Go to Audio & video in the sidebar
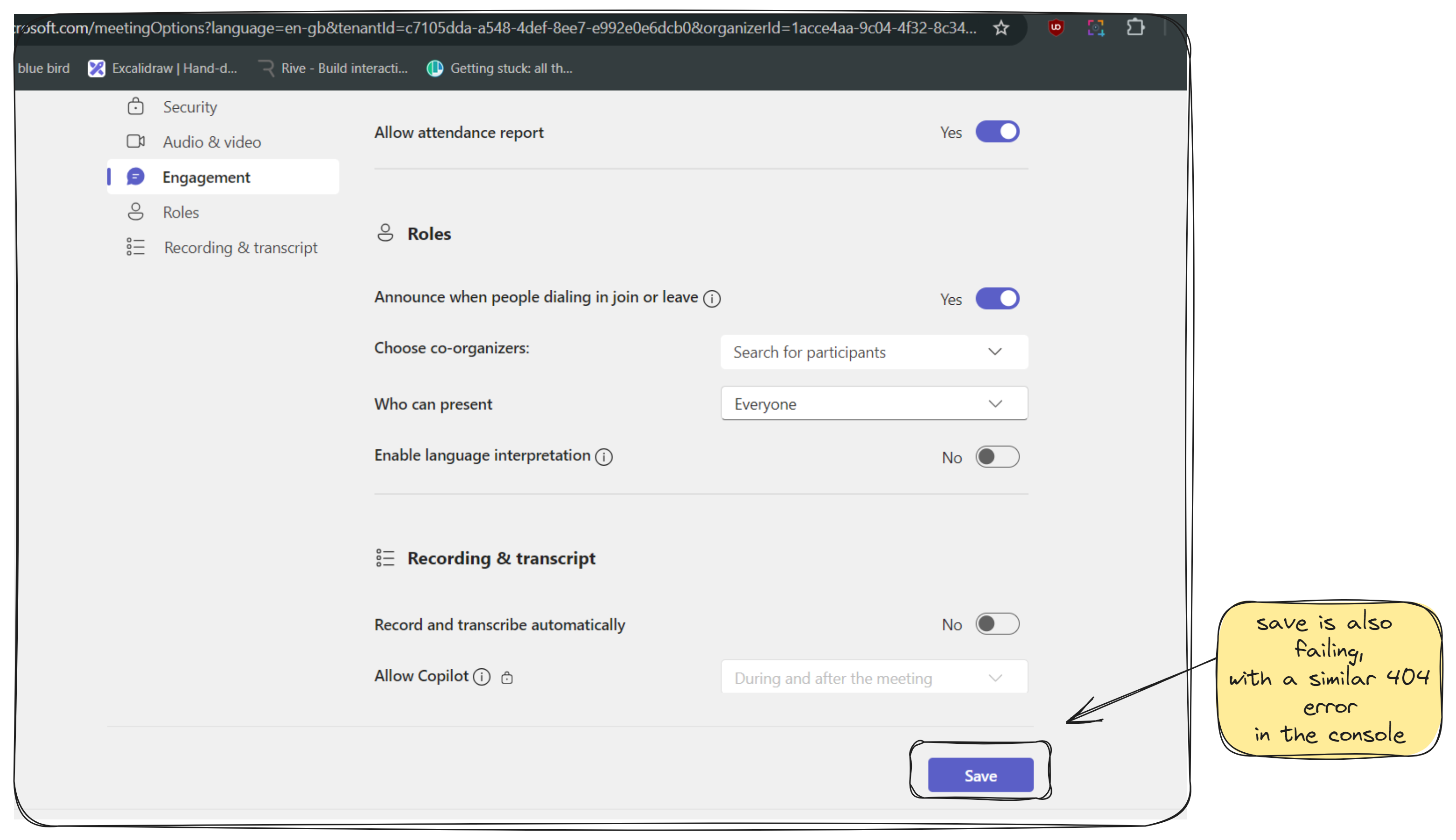 223,142
